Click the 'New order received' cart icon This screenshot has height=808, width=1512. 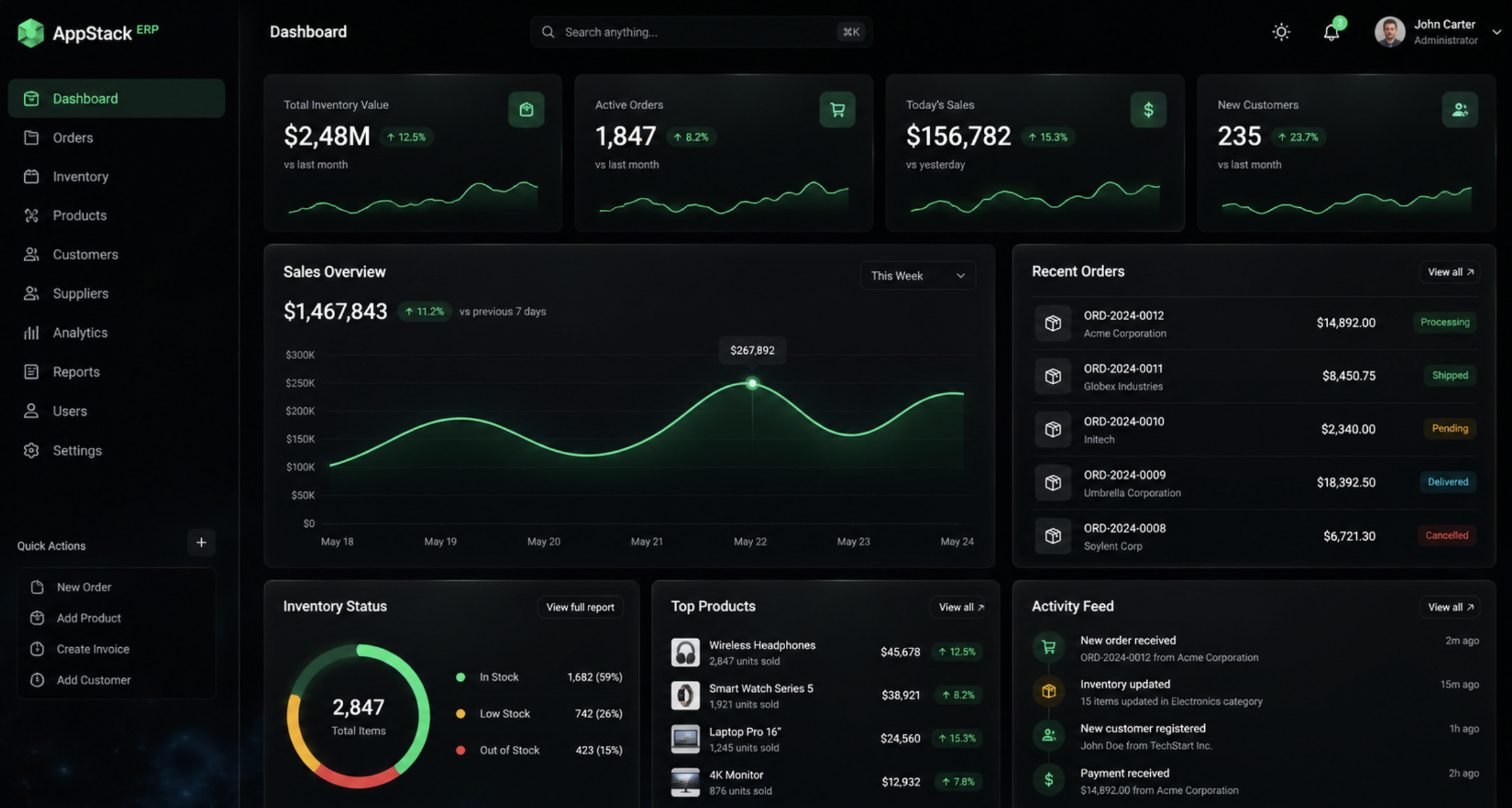[x=1048, y=647]
